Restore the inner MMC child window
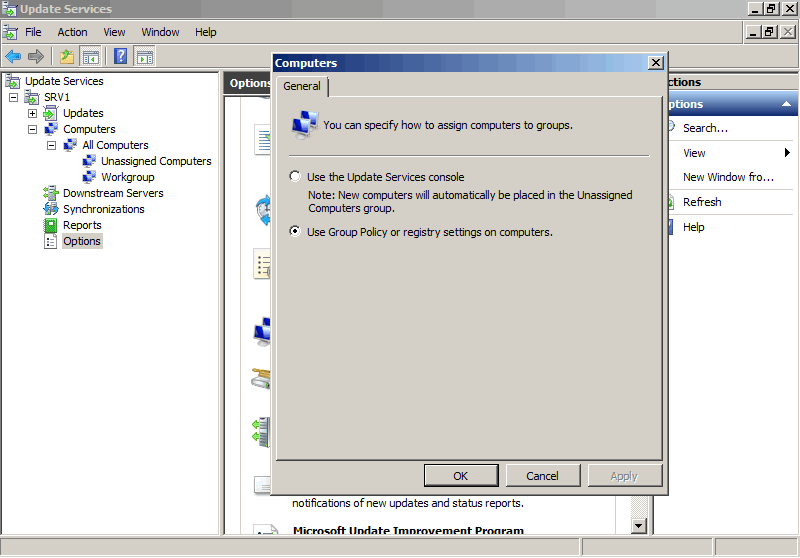Screen dimensions: 800x558 [x=769, y=32]
